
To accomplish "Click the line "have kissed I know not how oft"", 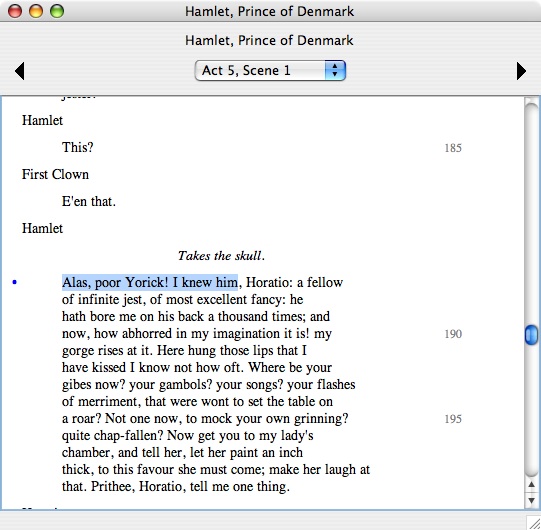I will click(197, 367).
